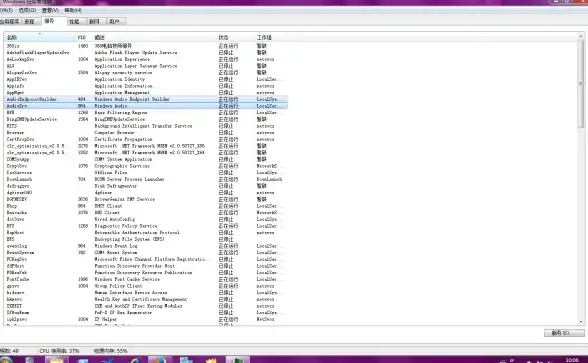Click the vertical scrollbar thumb of services list
The width and height of the screenshot is (588, 363).
581,84
